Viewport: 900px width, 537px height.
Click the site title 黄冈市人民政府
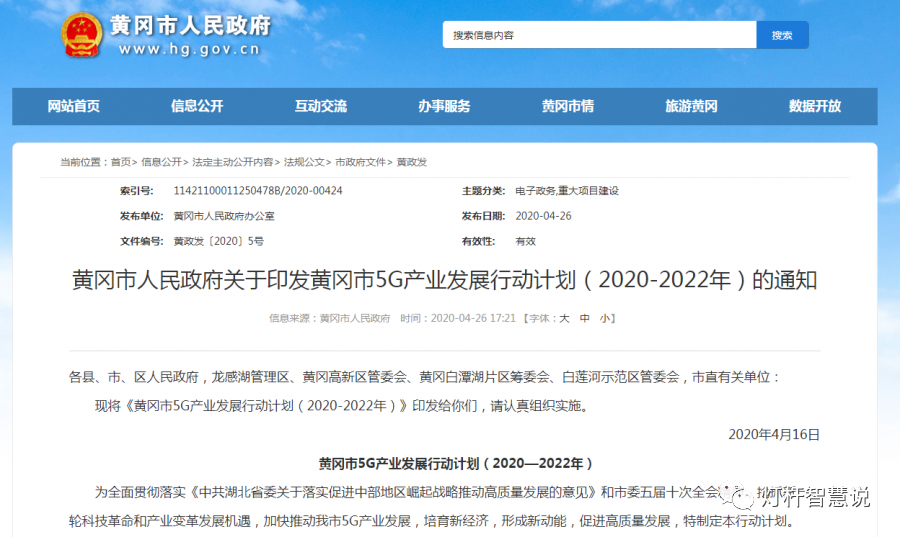(190, 26)
